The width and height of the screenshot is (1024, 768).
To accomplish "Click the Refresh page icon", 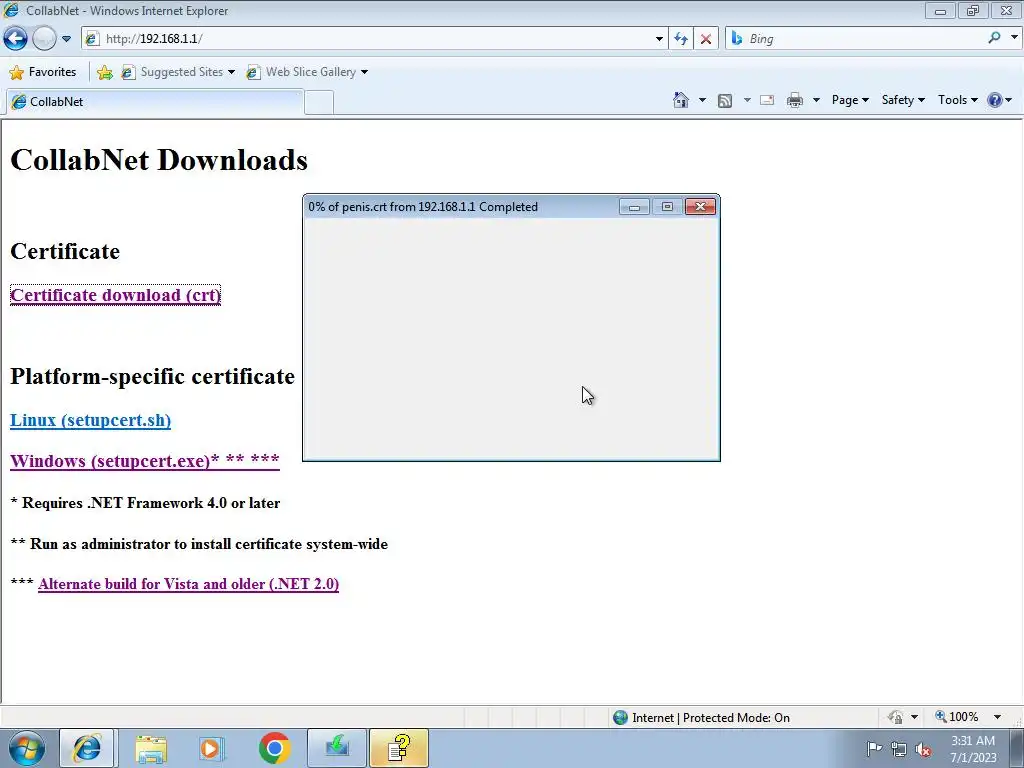I will click(x=681, y=39).
